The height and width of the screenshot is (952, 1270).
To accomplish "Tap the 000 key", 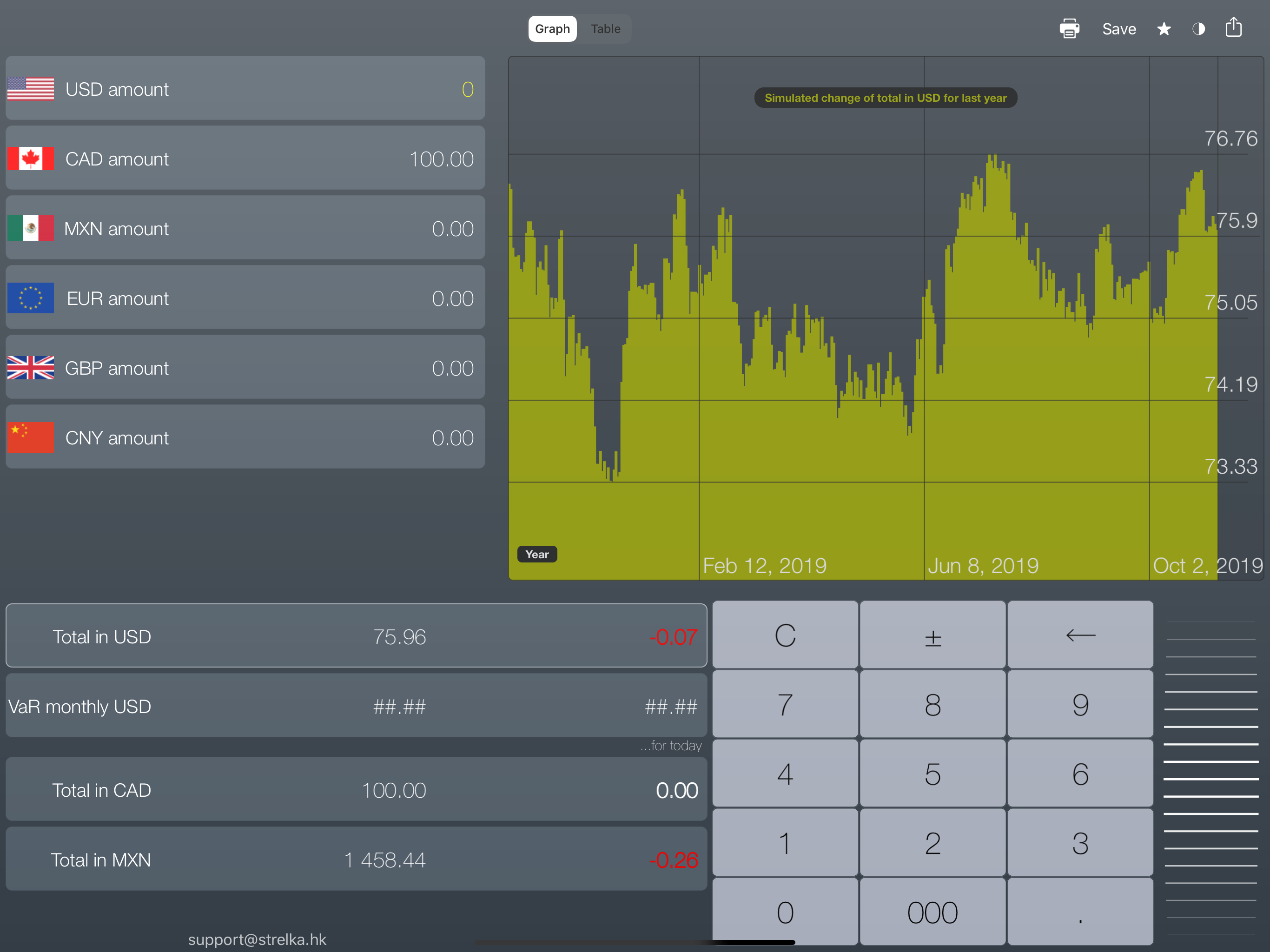I will click(x=933, y=912).
